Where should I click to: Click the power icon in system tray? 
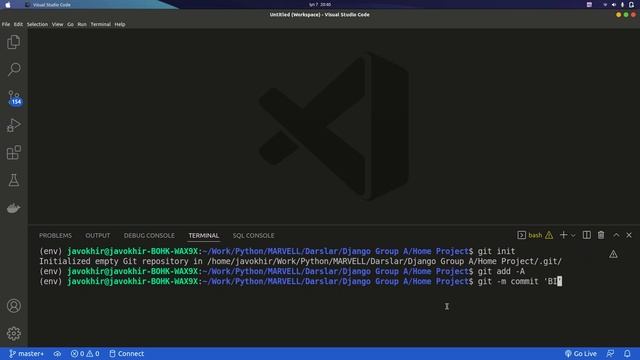[x=631, y=4]
